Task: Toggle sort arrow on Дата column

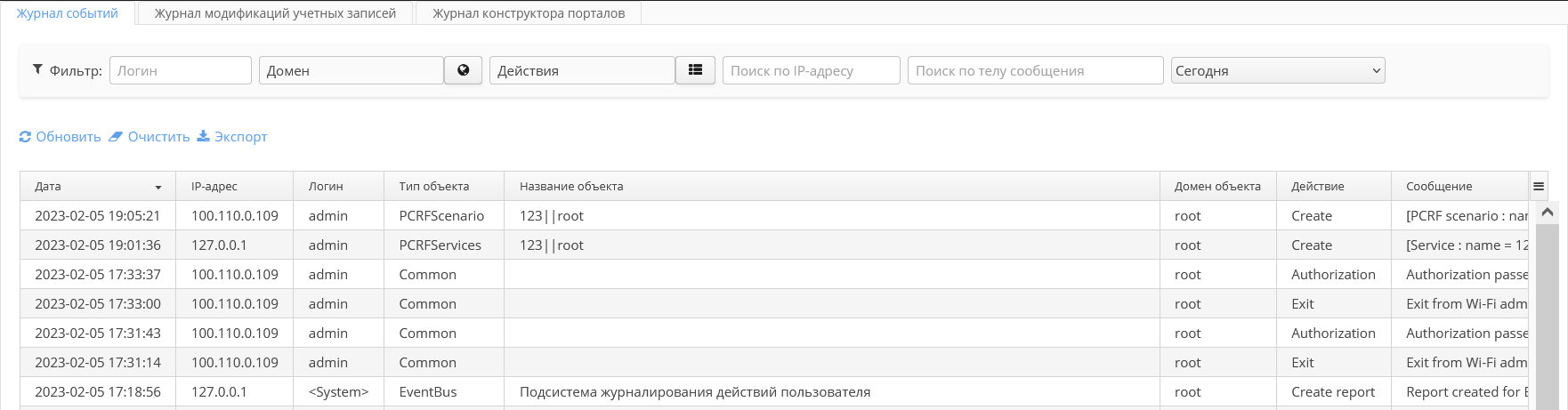Action: click(158, 188)
